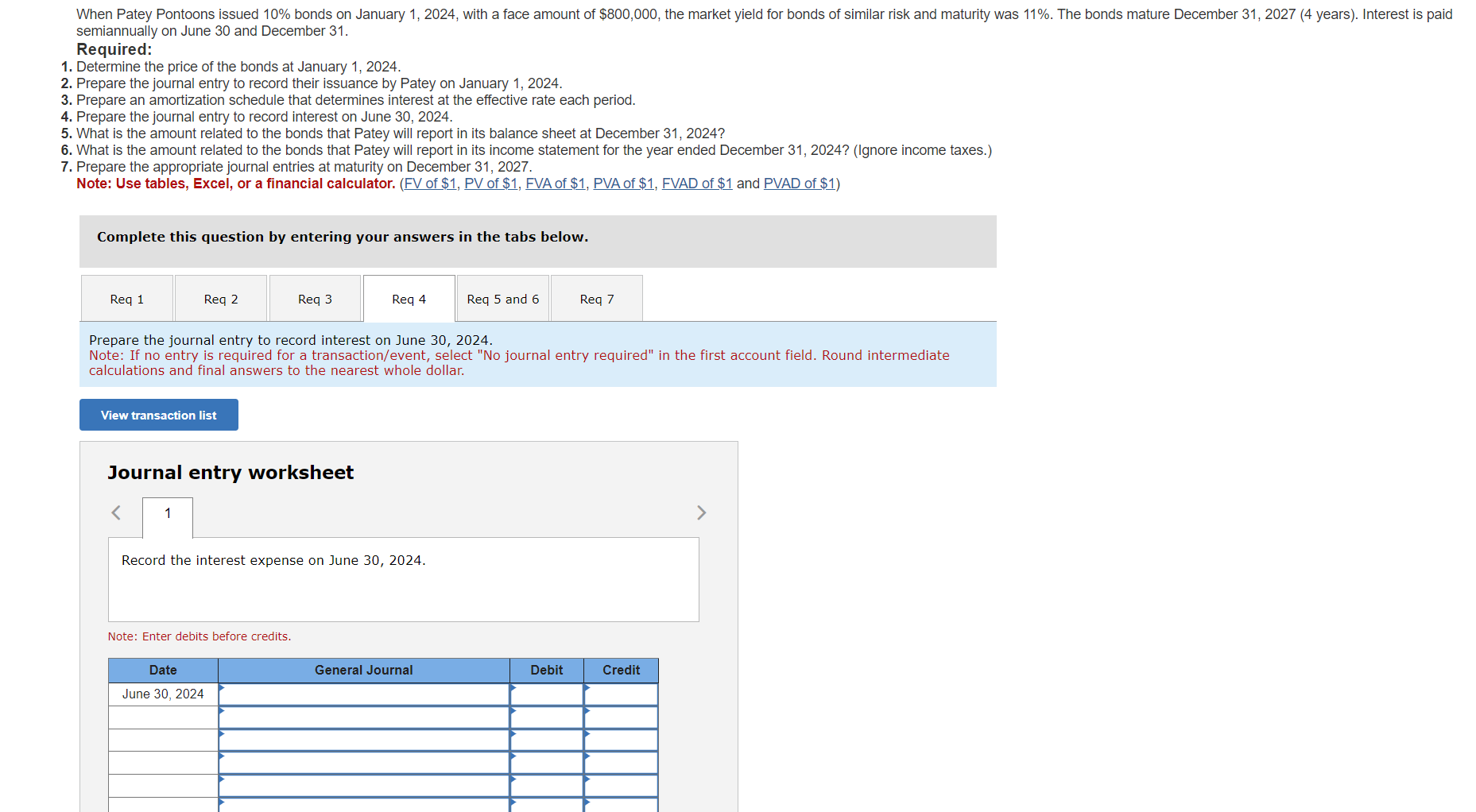Click Credit field in fifth row
This screenshot has width=1476, height=812.
tap(621, 787)
